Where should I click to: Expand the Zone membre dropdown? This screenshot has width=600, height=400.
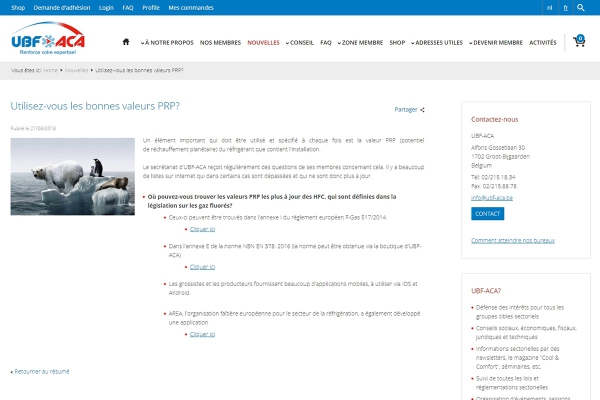coord(360,42)
